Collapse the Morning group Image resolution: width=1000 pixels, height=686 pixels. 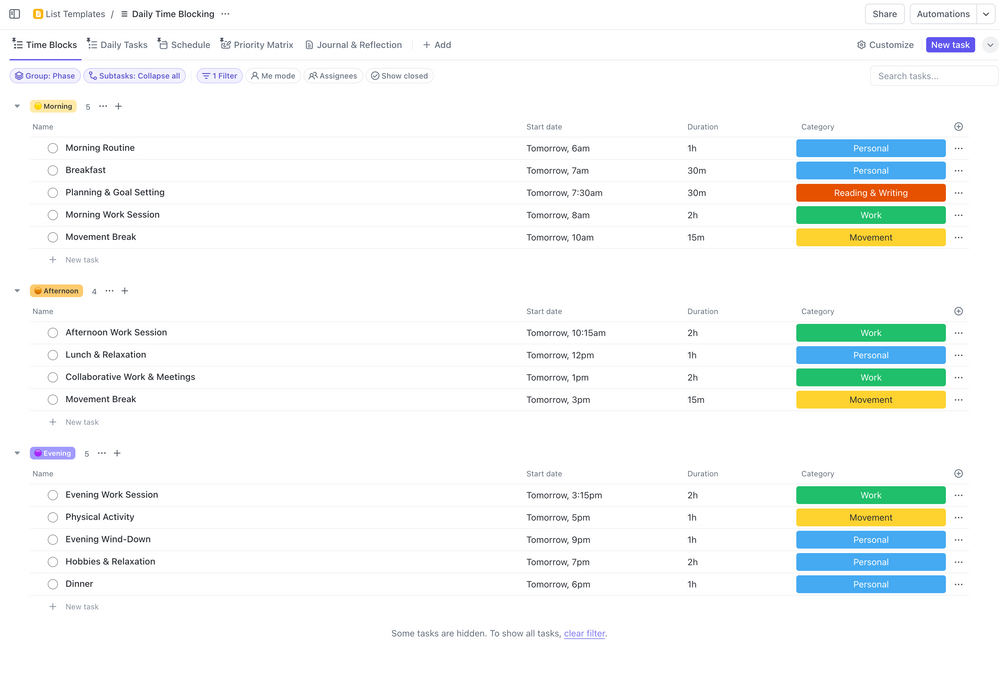coord(17,106)
